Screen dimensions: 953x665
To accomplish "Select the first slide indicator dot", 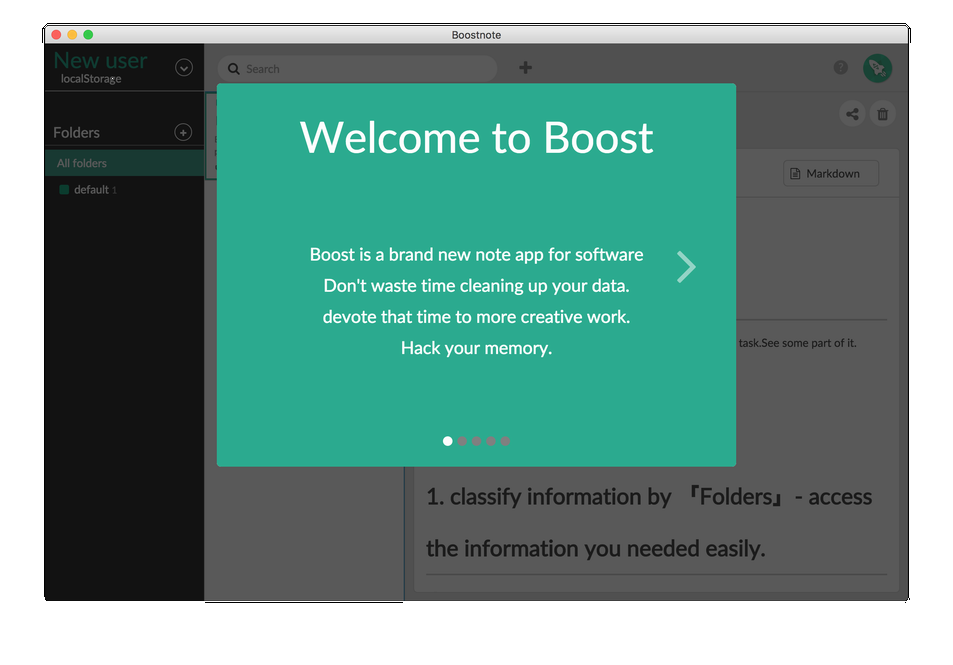I will coord(447,441).
